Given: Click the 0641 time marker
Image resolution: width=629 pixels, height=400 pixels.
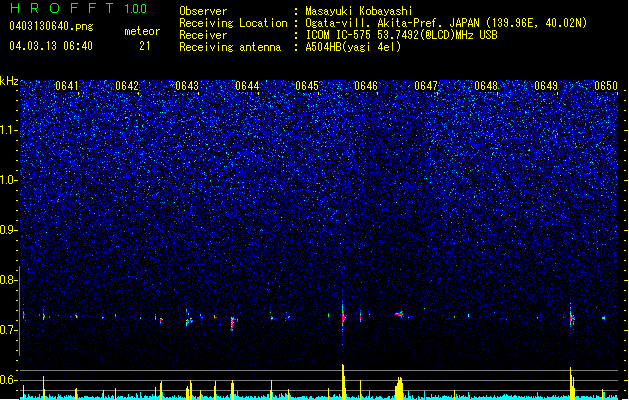Looking at the screenshot, I should tap(67, 86).
